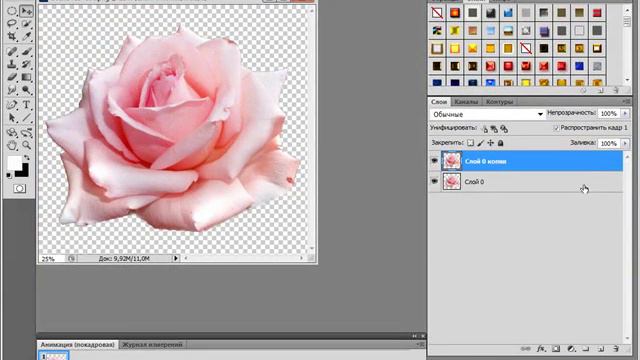Image resolution: width=640 pixels, height=360 pixels.
Task: Click the foreground color swatch
Action: 14,163
